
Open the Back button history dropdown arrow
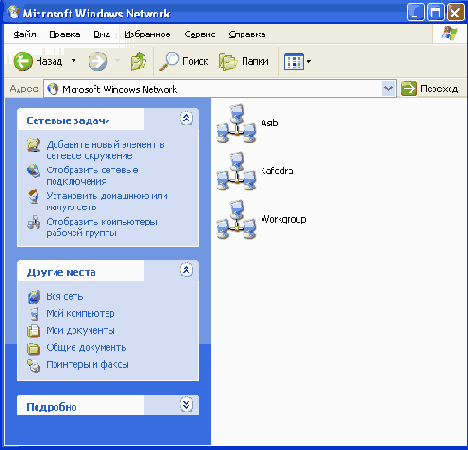click(x=73, y=61)
